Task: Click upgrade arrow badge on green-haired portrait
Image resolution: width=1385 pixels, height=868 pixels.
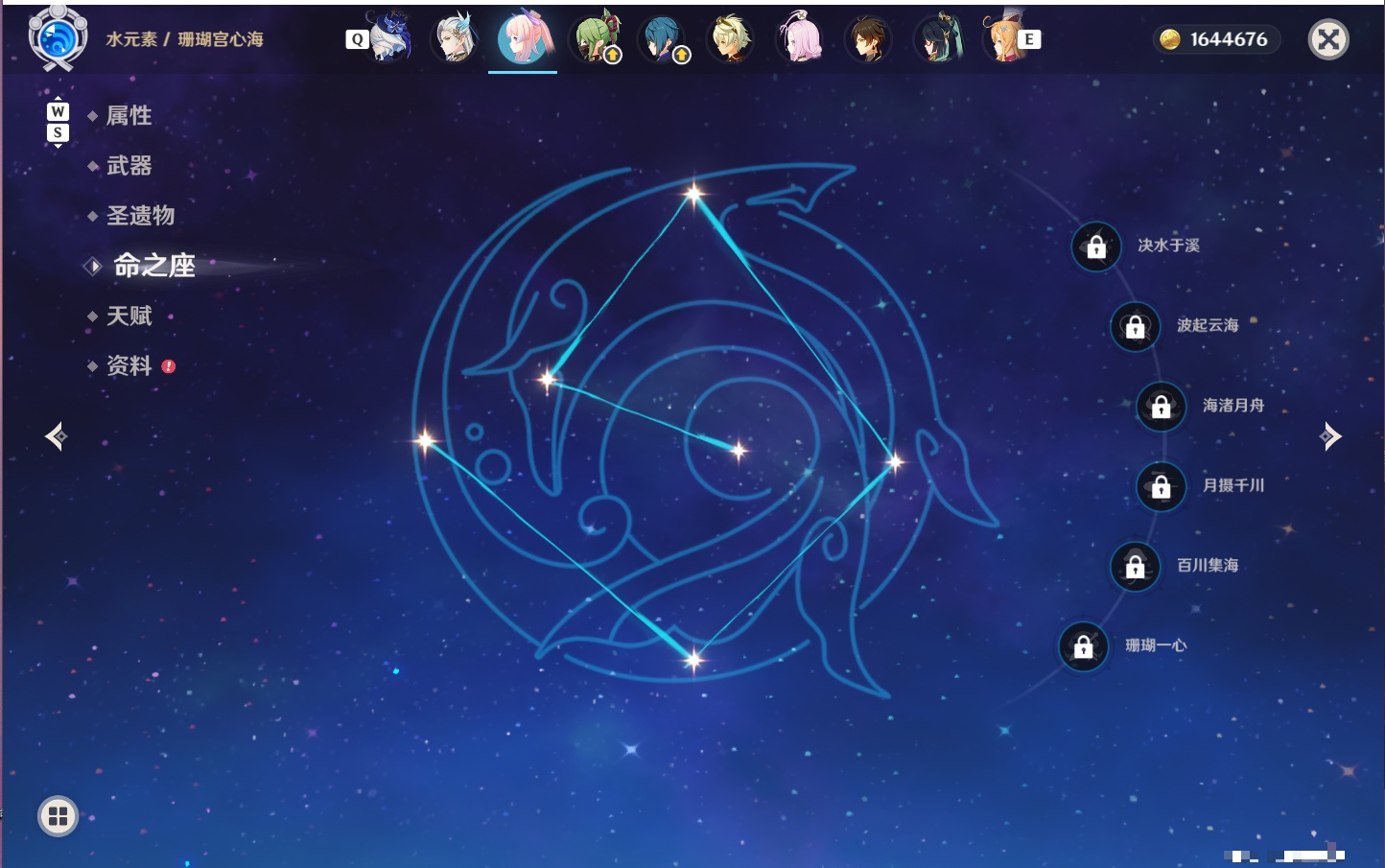Action: pyautogui.click(x=613, y=56)
